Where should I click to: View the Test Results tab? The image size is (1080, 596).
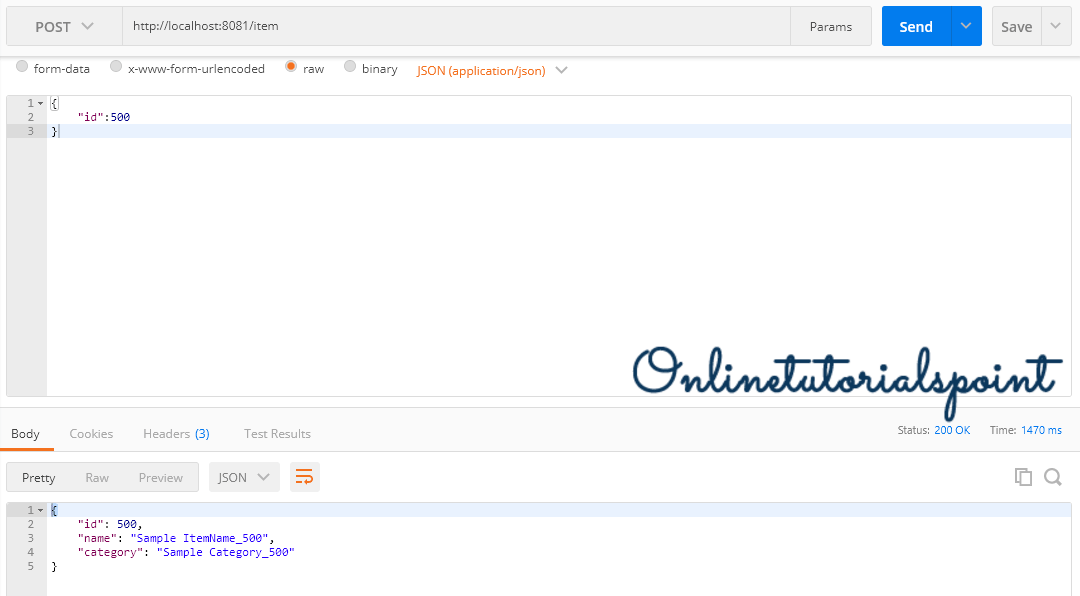coord(277,434)
